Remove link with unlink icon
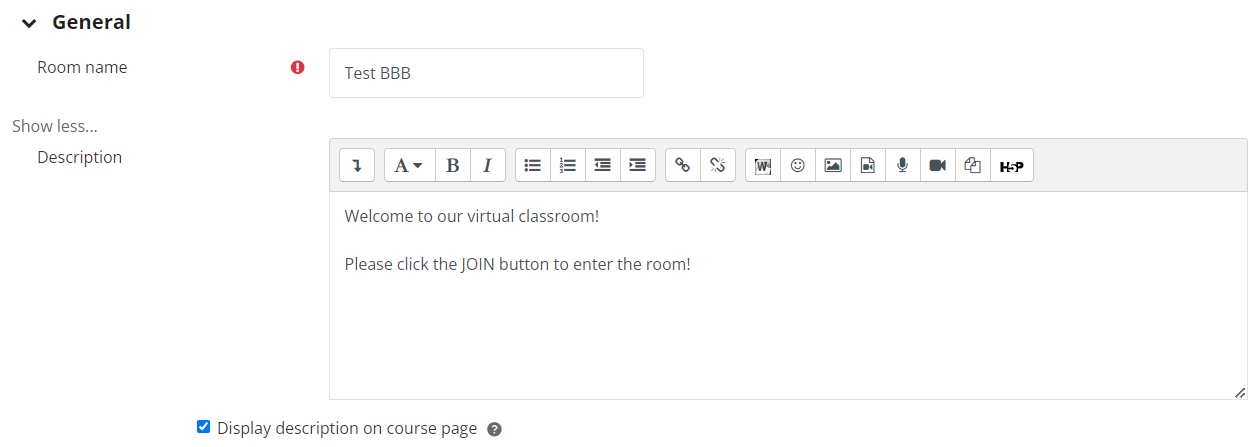1259x447 pixels. coord(718,165)
